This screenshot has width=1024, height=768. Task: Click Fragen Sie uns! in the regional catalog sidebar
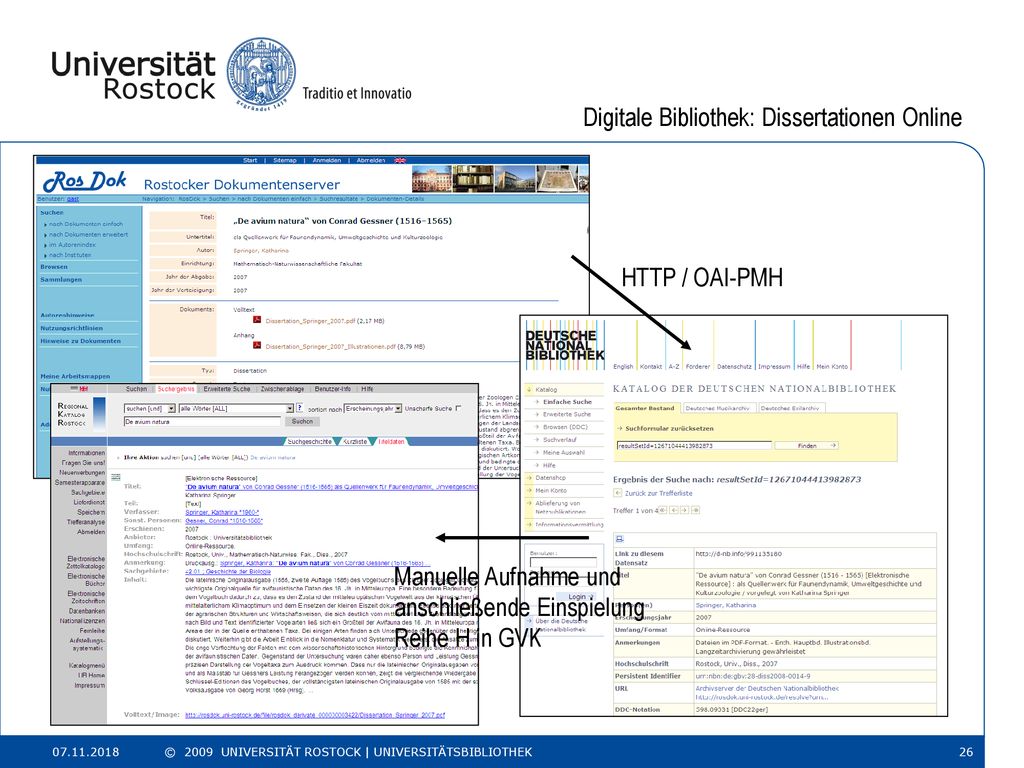pyautogui.click(x=83, y=462)
